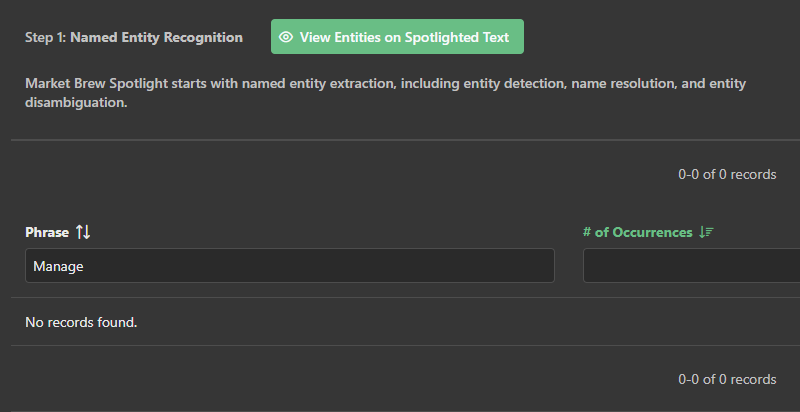The width and height of the screenshot is (800, 412).
Task: Select the No records found message row
Action: pyautogui.click(x=81, y=322)
